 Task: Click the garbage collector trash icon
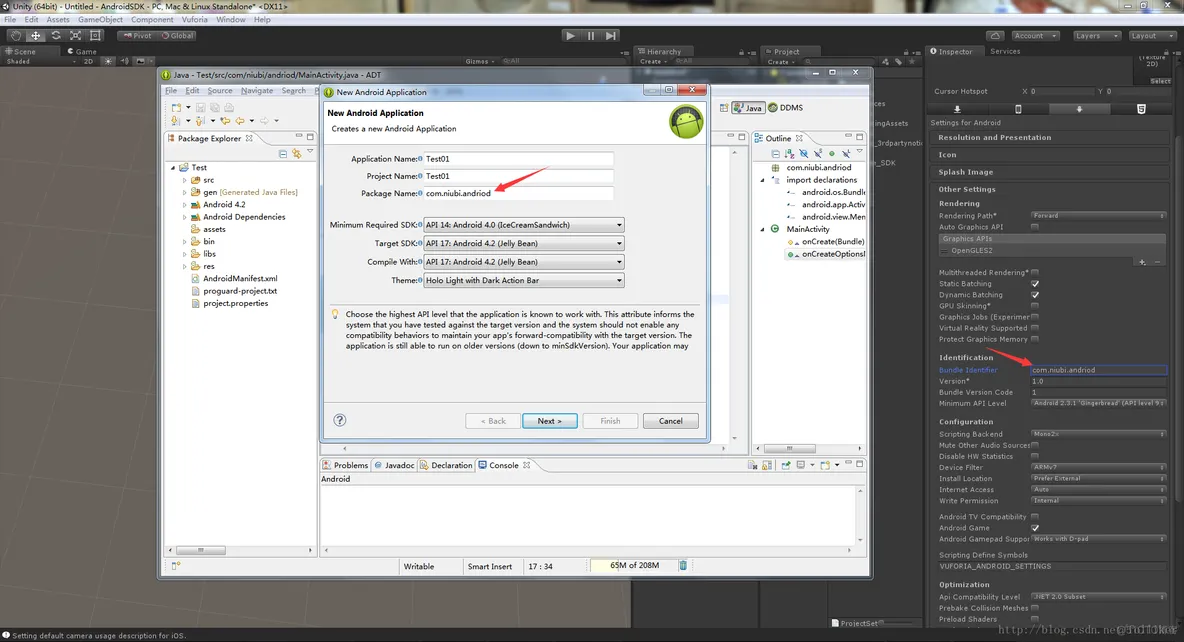[x=683, y=565]
